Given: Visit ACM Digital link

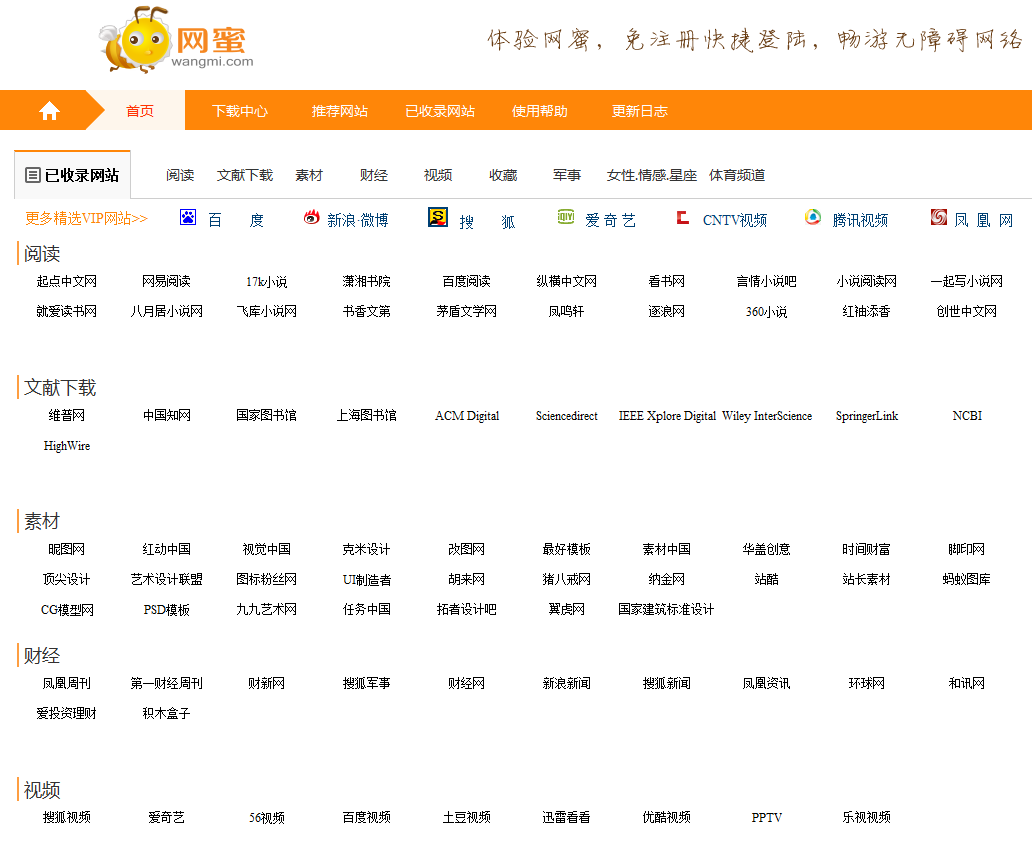Looking at the screenshot, I should coord(467,415).
